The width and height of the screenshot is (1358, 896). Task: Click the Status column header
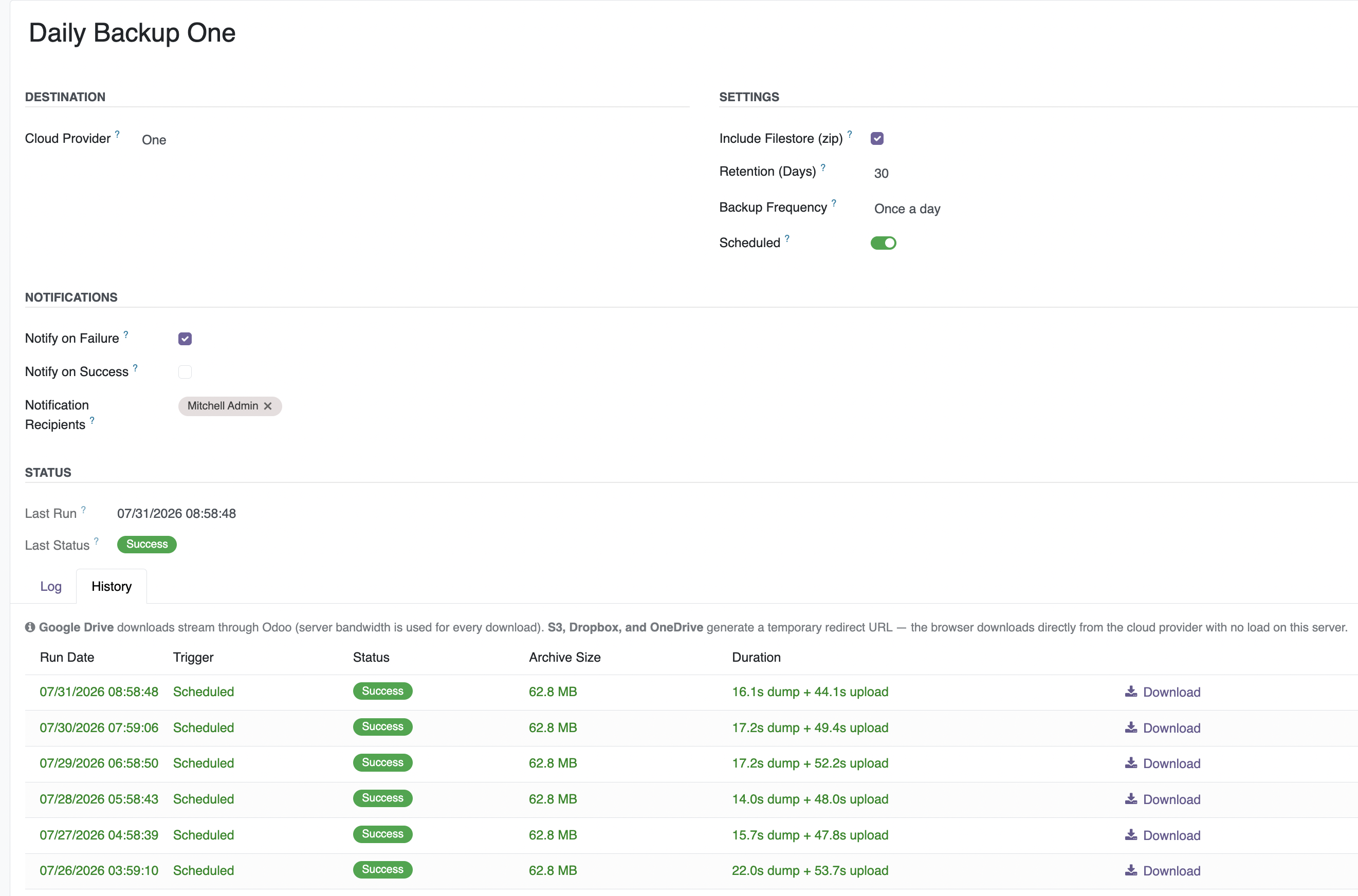click(x=371, y=657)
